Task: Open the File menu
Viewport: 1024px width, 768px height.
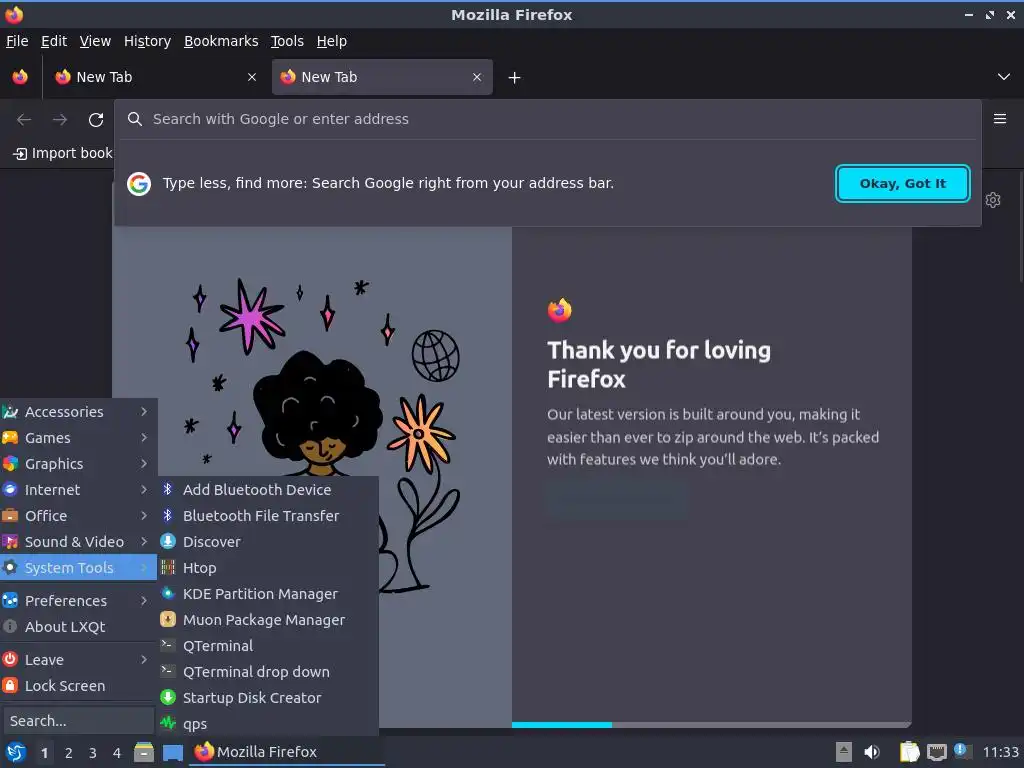Action: (17, 41)
